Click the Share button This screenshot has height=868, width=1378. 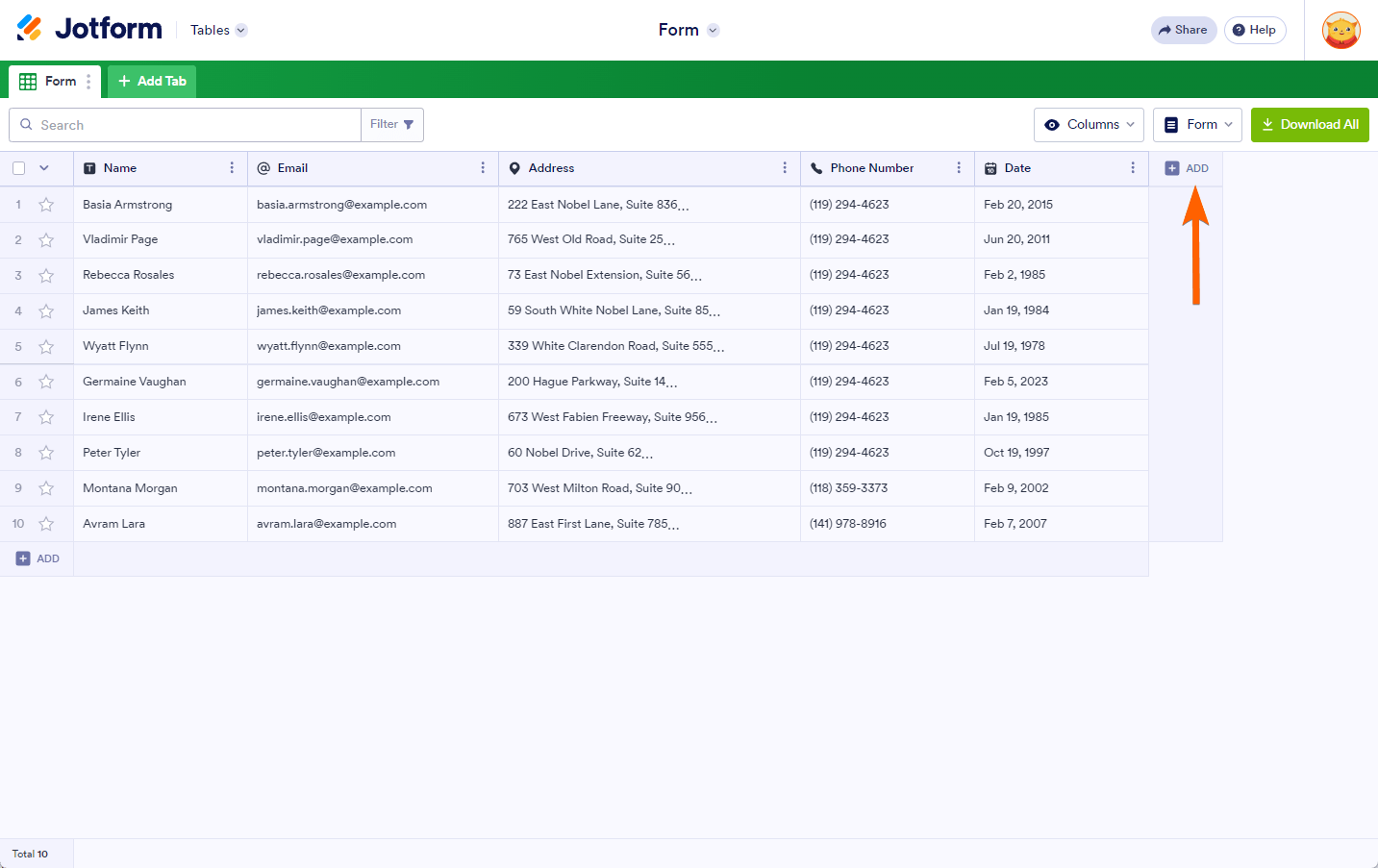[x=1183, y=31]
